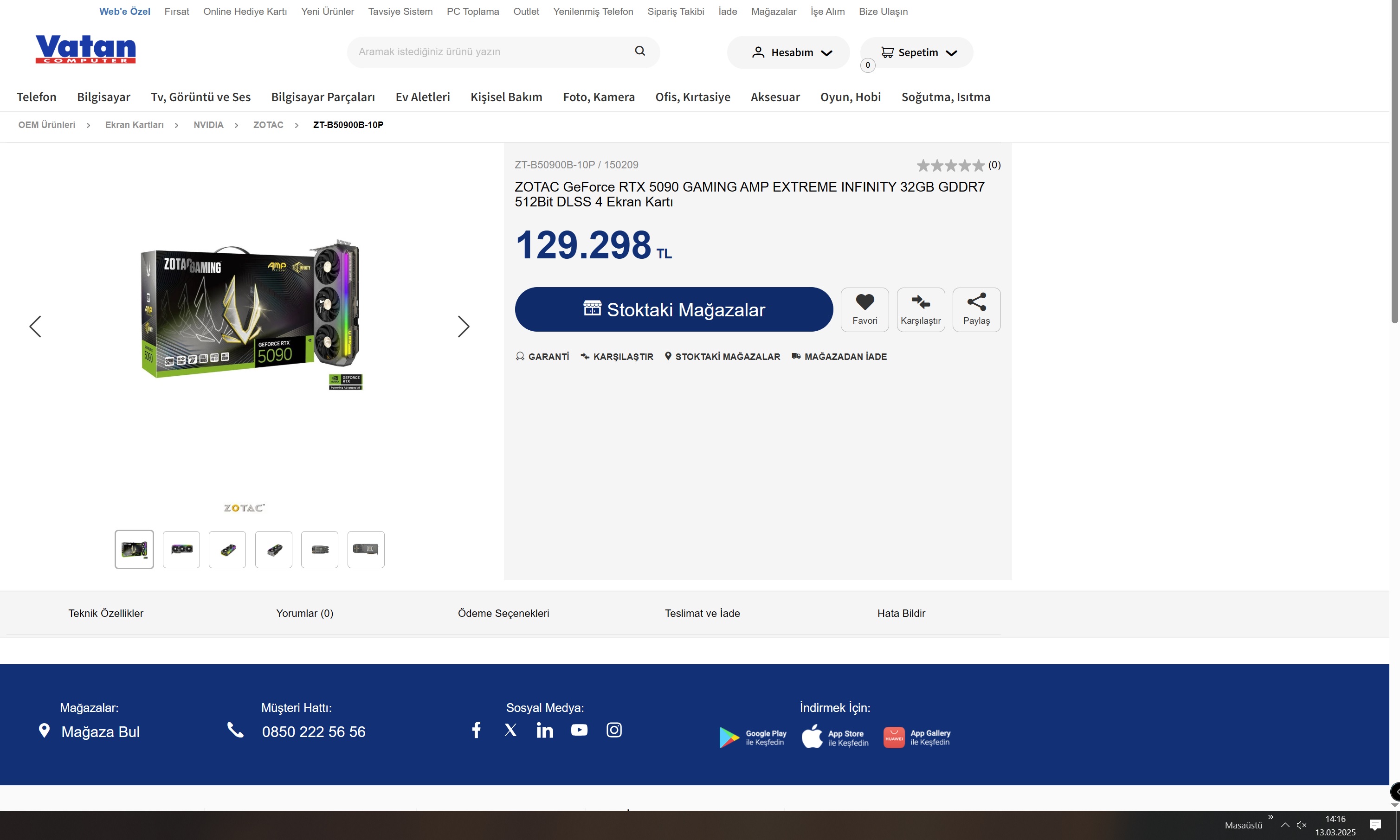Viewport: 1400px width, 840px height.
Task: Click GARANTİ warranty link below button
Action: coord(542,357)
